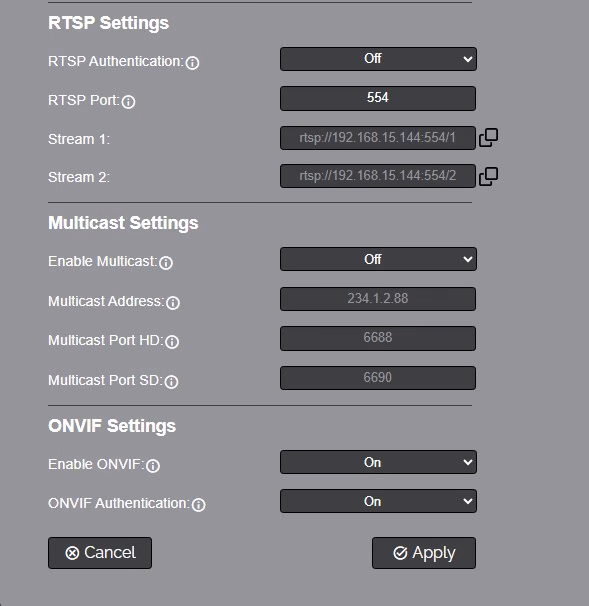Click the 'RTSP Authentication:' label text
Screen dimensions: 589x606
[116, 61]
